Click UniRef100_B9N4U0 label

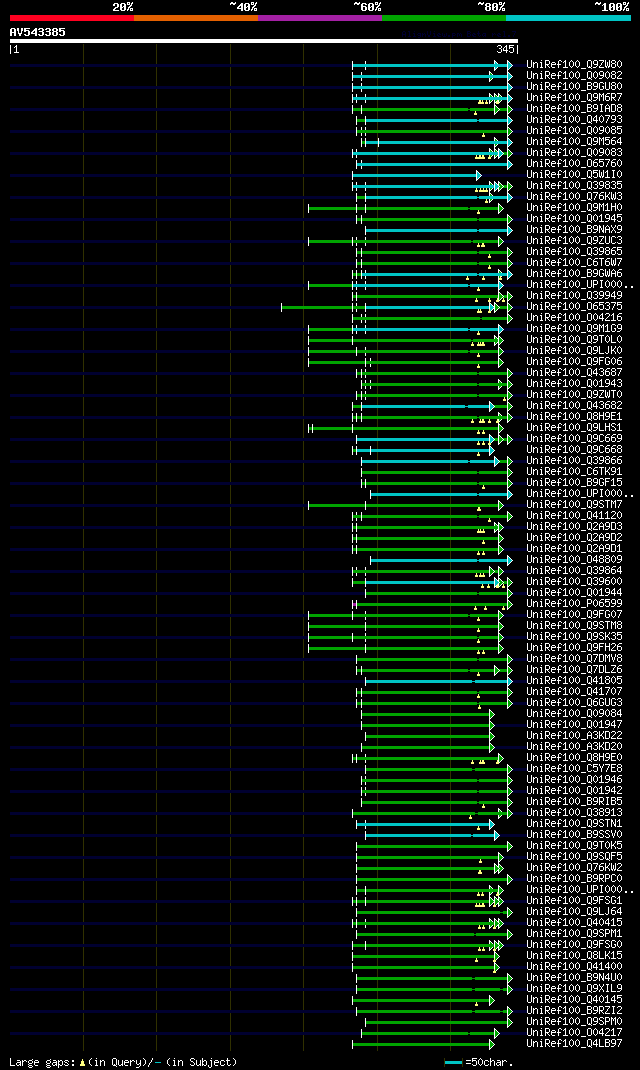(574, 978)
